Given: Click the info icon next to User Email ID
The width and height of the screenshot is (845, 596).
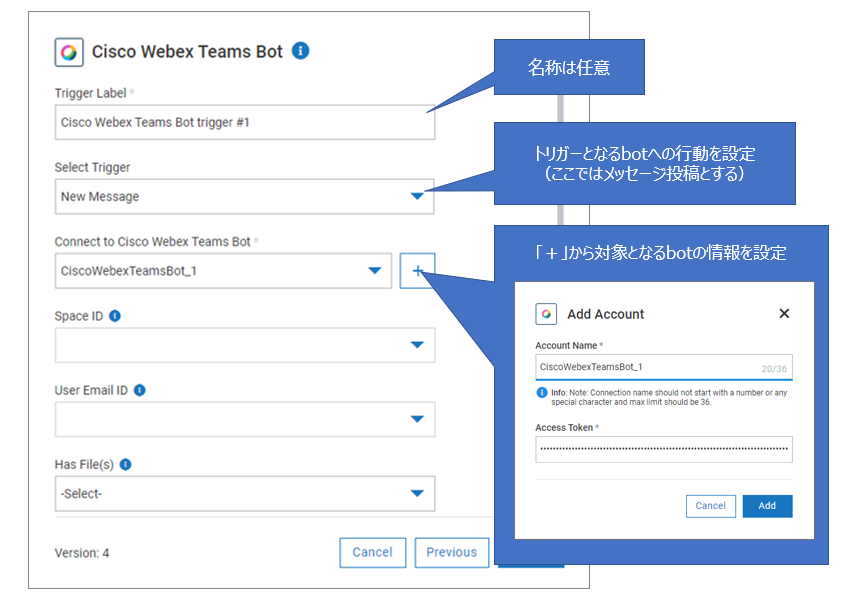Looking at the screenshot, I should coord(140,390).
